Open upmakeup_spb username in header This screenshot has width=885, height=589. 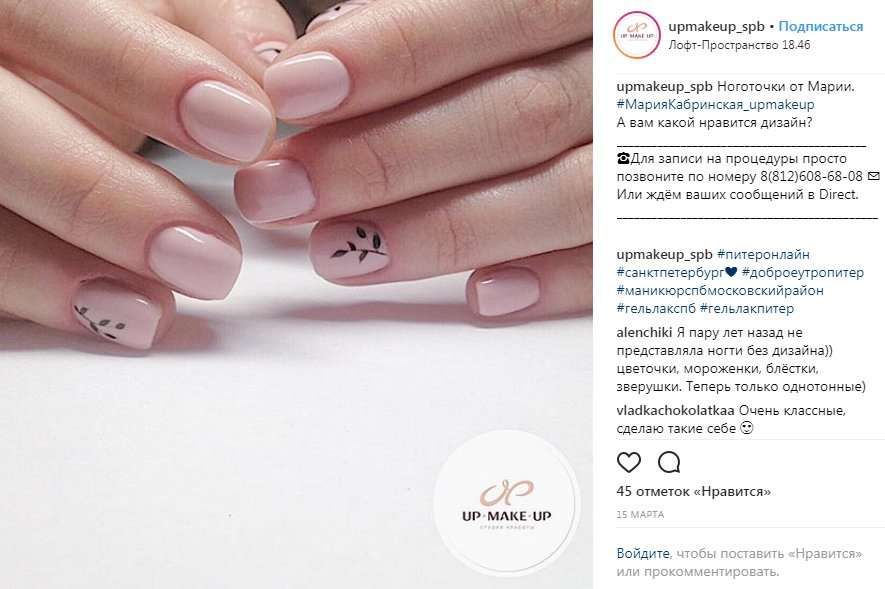tap(716, 27)
